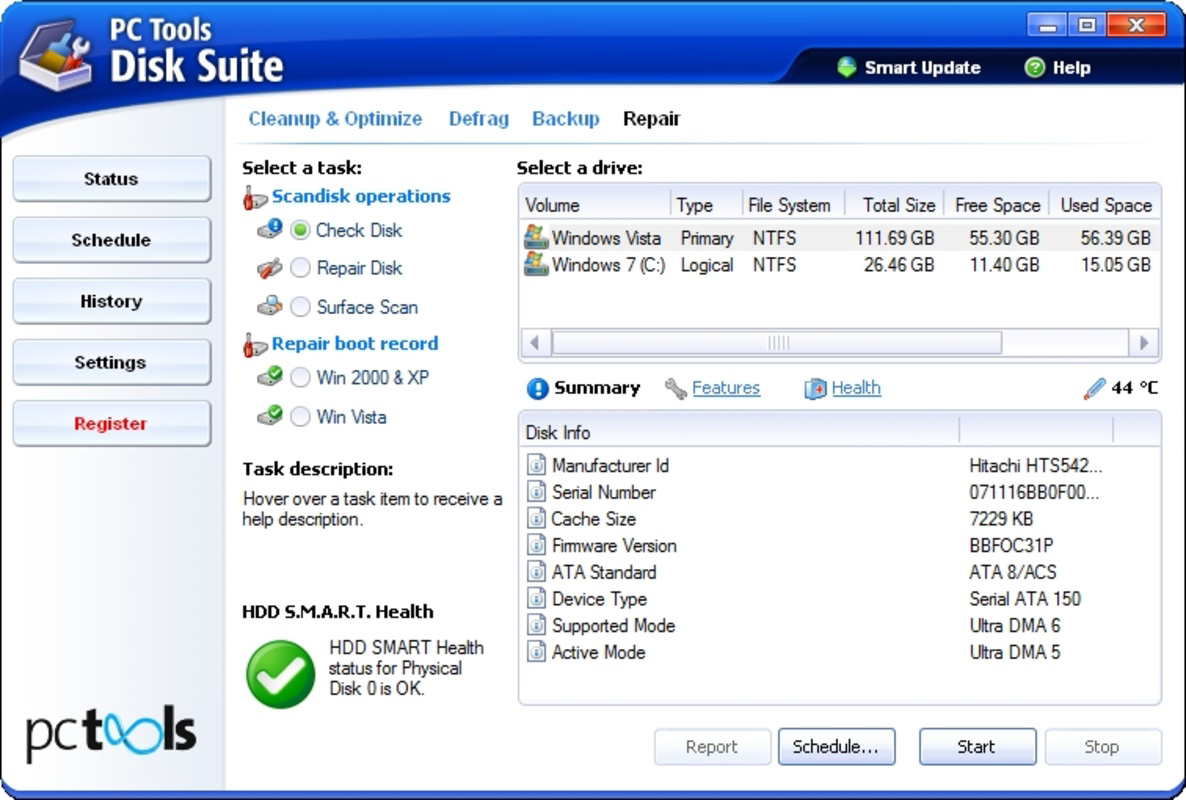The height and width of the screenshot is (800, 1186).
Task: Click the Device Type row icon
Action: point(536,598)
